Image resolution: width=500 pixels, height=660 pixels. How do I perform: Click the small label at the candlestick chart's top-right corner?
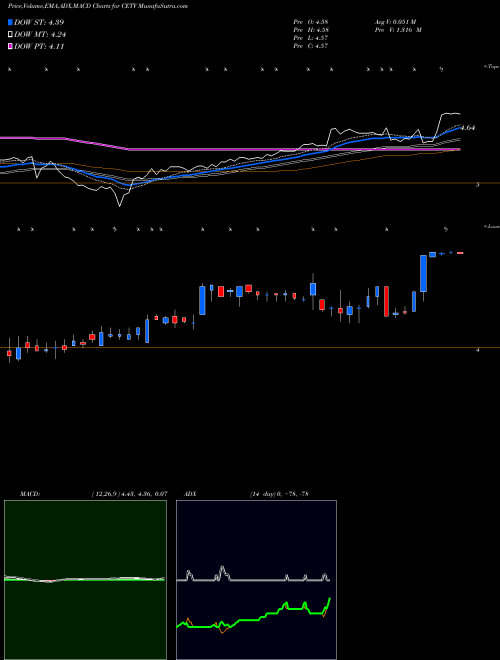(x=491, y=226)
